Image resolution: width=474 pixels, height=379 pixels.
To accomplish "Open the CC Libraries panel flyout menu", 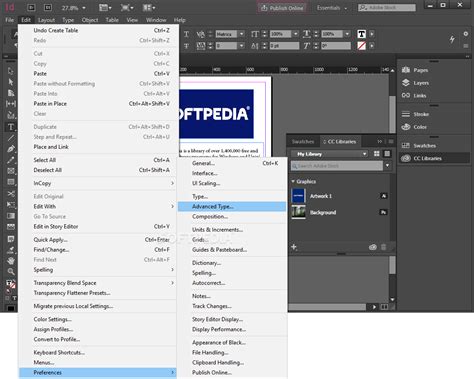I will [x=391, y=141].
